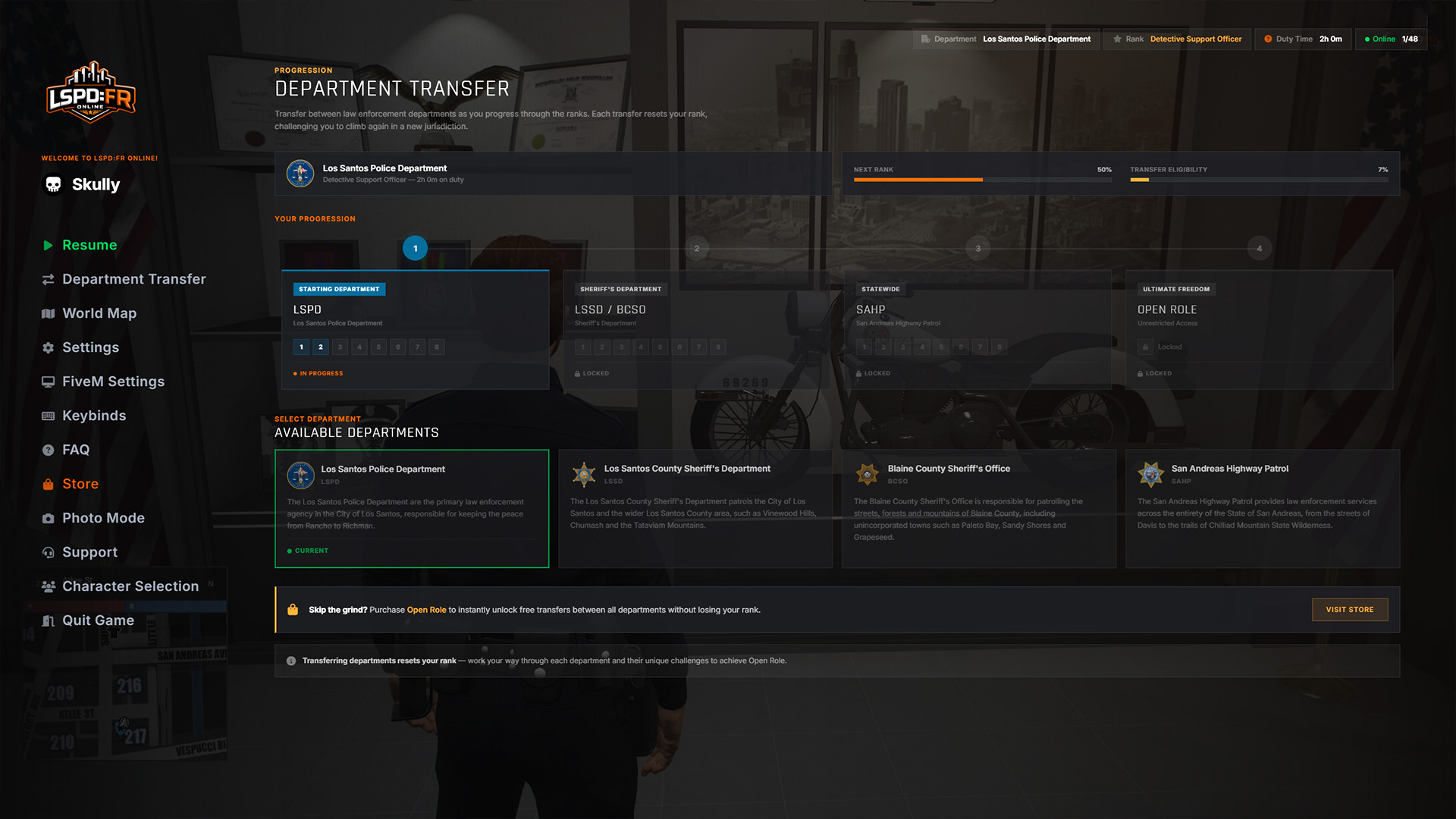Click the LSPD:FR Online logo
Viewport: 1456px width, 819px height.
(91, 92)
